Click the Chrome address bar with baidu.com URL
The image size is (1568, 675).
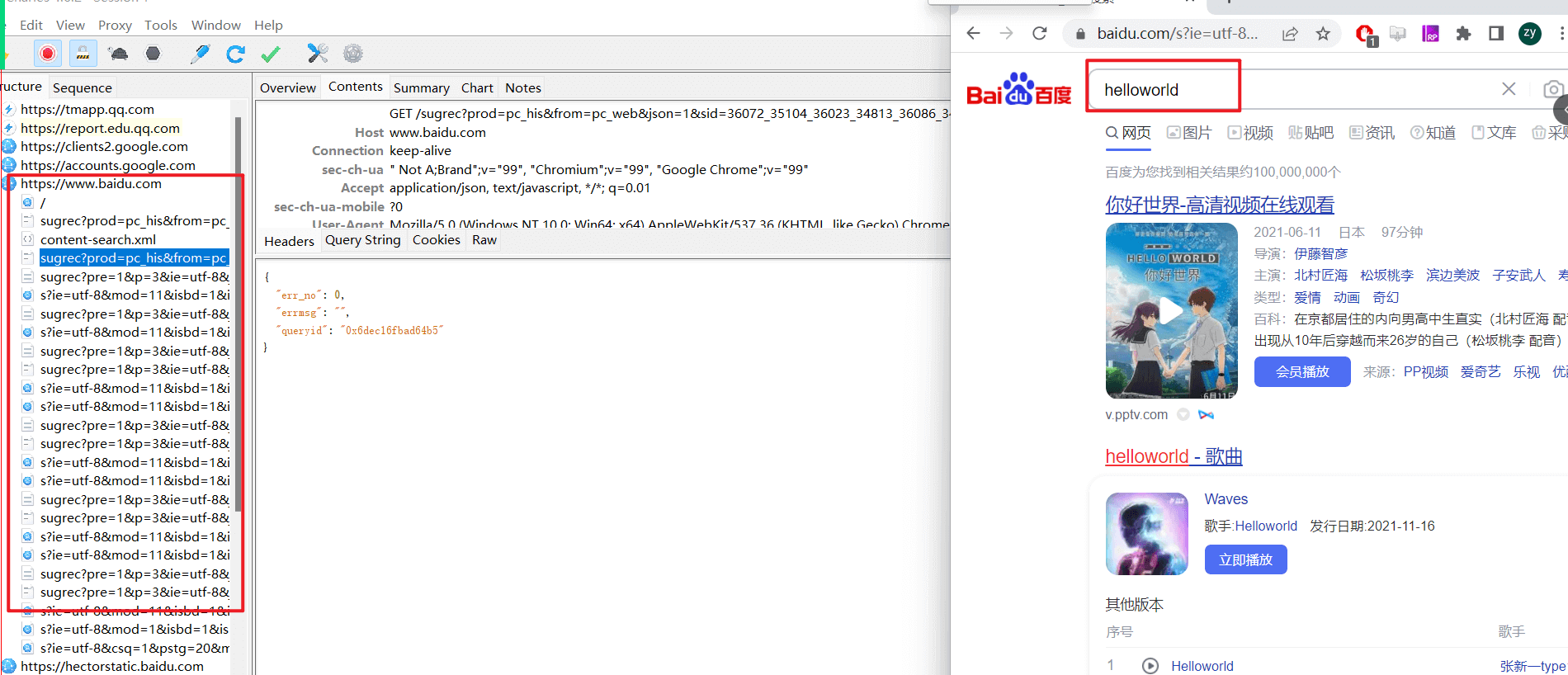(1178, 33)
